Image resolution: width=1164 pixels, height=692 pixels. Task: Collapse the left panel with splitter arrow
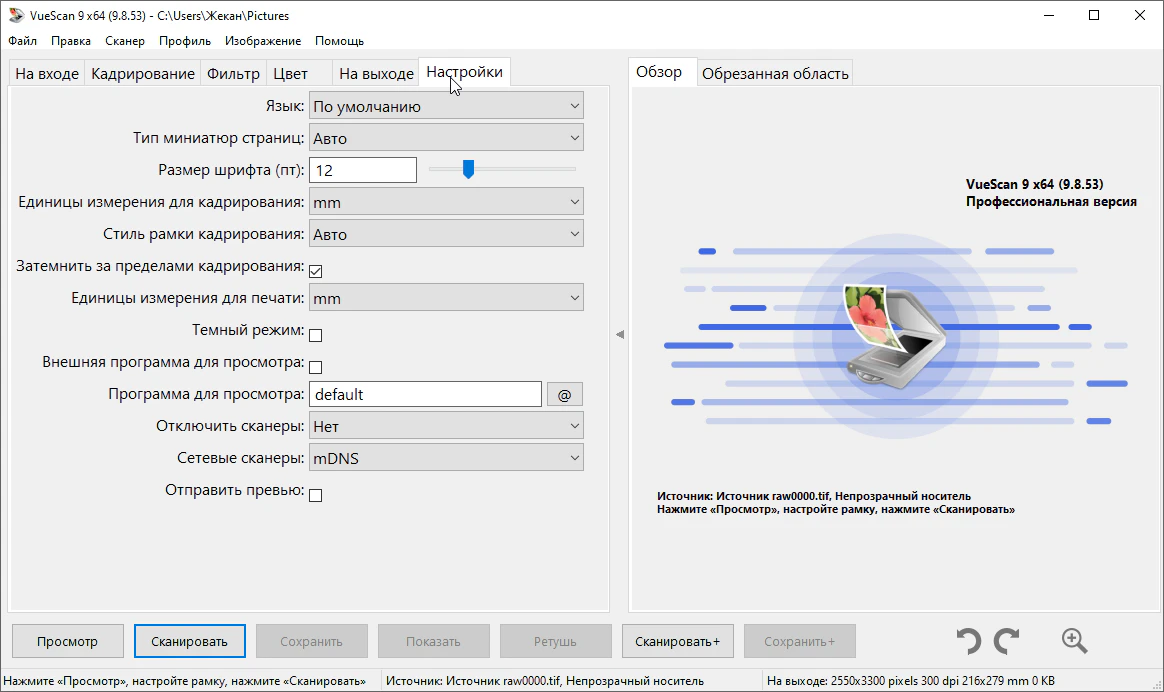point(619,335)
